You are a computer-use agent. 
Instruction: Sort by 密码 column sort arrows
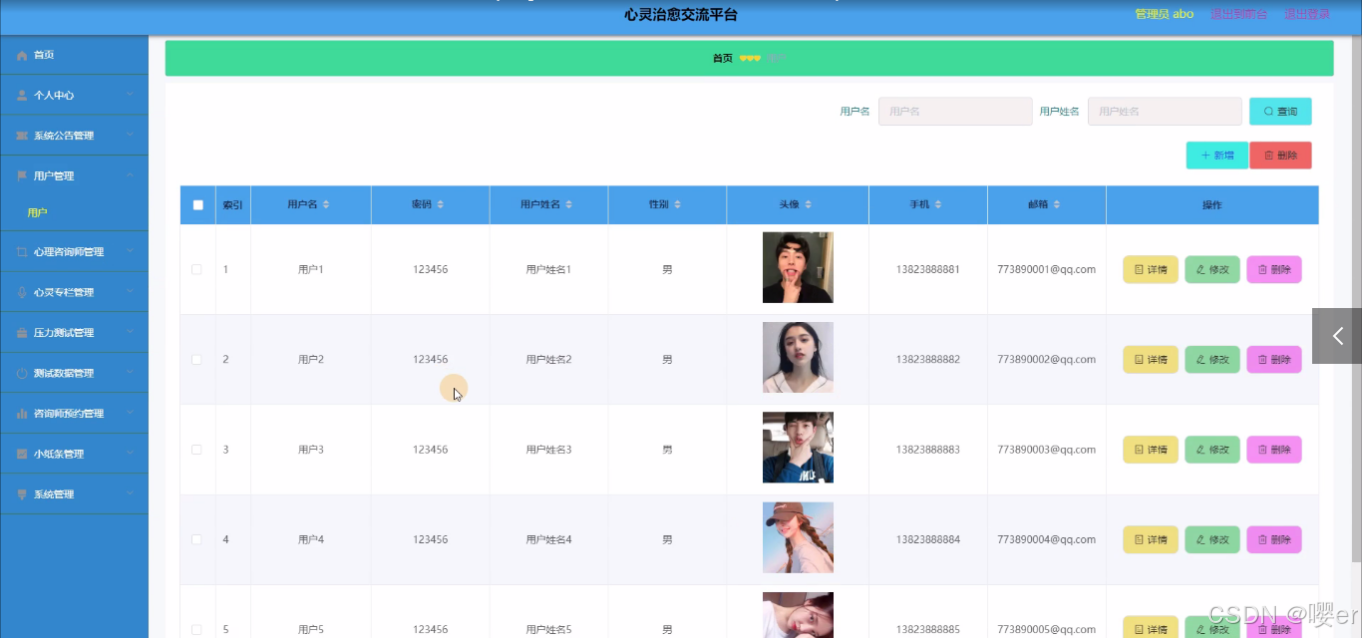coord(440,204)
